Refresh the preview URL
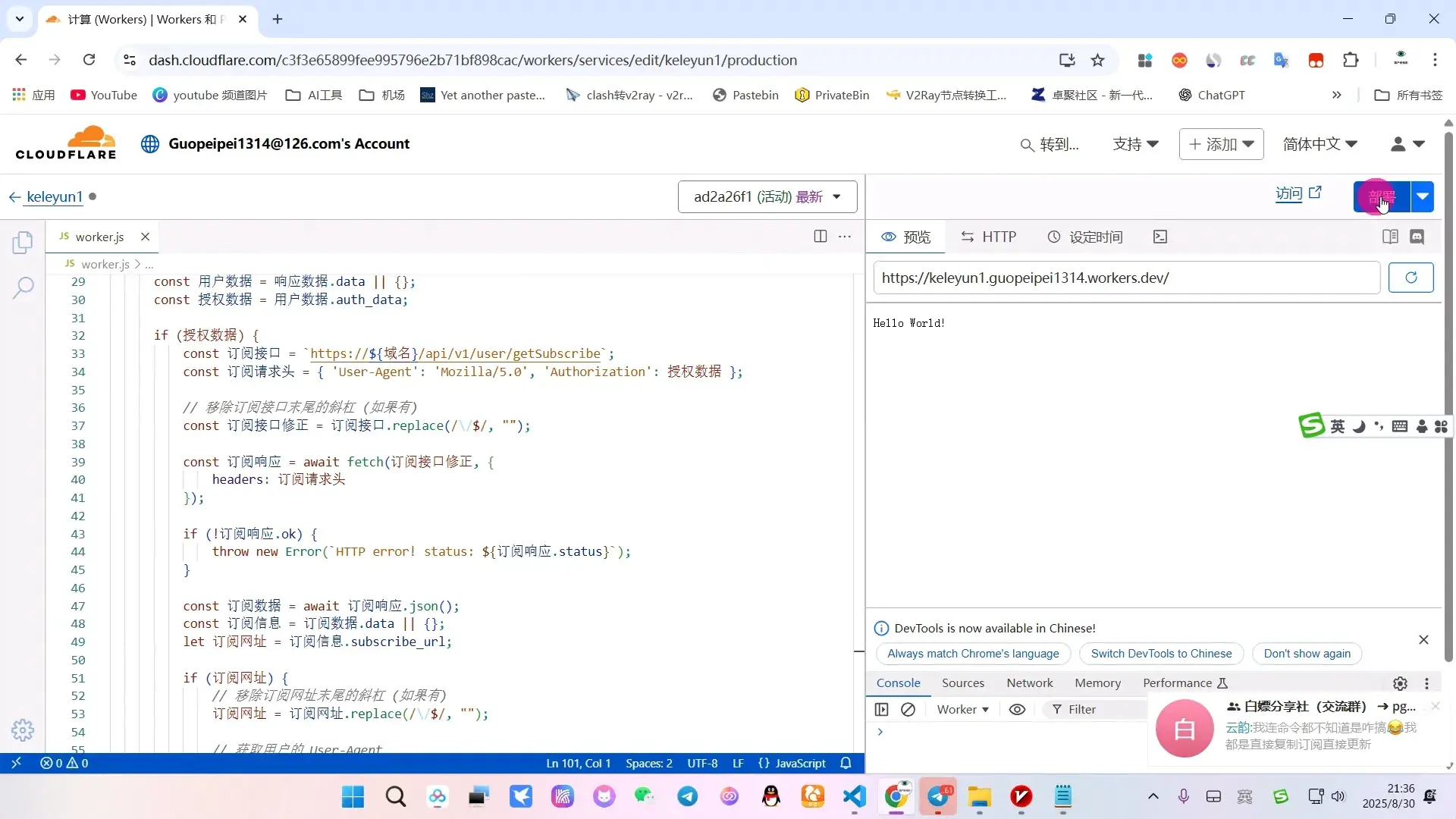This screenshot has height=819, width=1456. tap(1410, 278)
